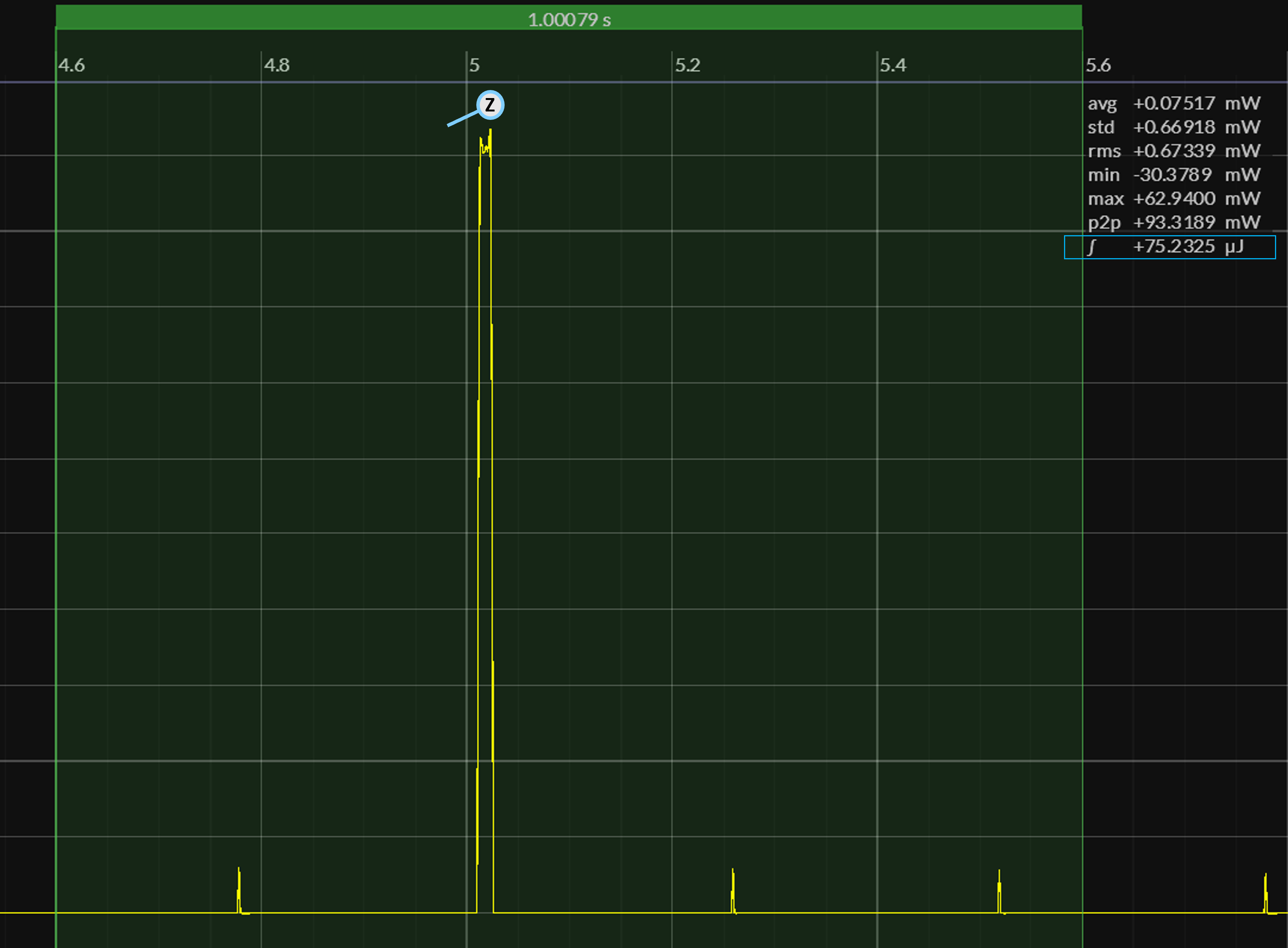Select the avg +0.07517 mW statistic
The width and height of the screenshot is (1288, 948).
(x=1173, y=103)
